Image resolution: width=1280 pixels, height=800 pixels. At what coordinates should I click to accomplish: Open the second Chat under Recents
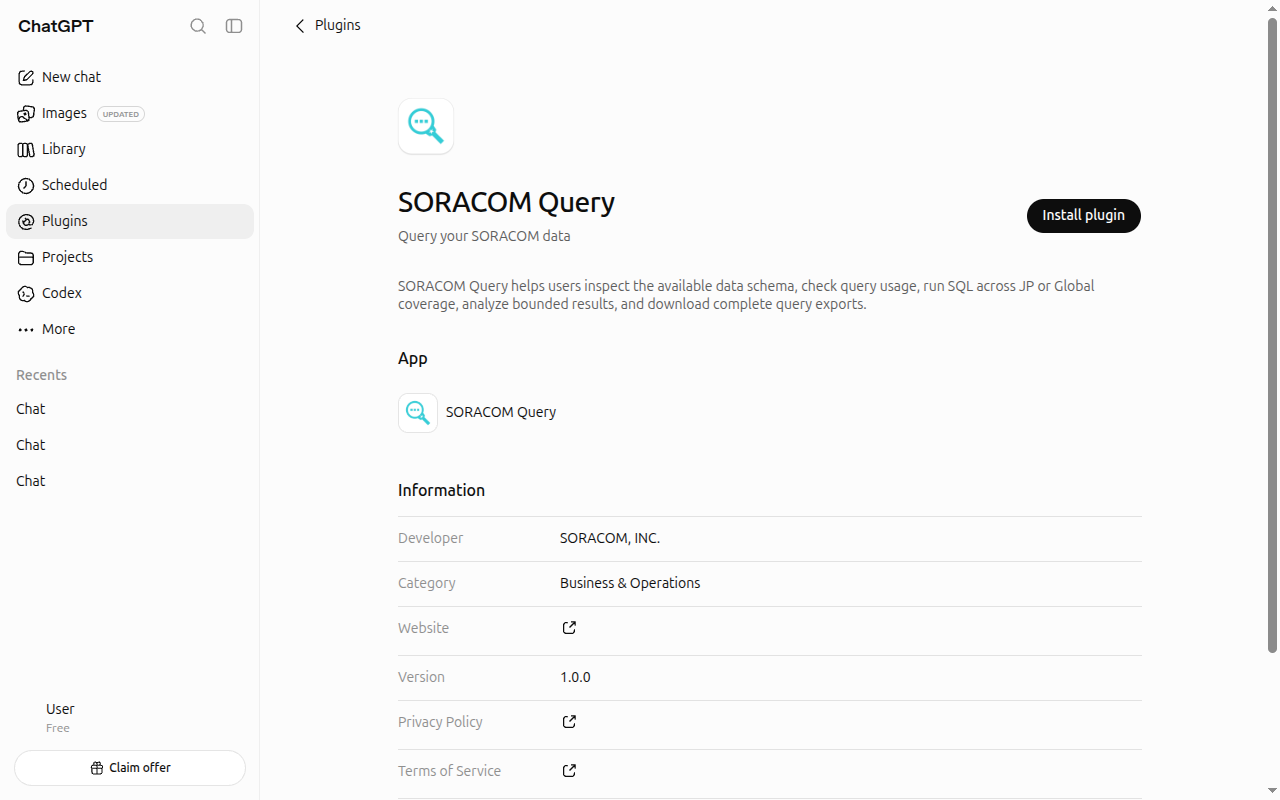(130, 445)
